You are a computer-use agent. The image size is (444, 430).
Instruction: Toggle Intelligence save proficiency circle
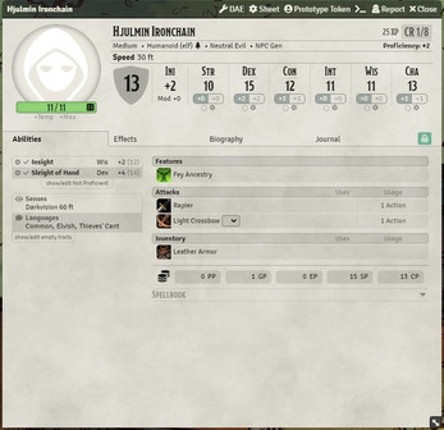[326, 108]
